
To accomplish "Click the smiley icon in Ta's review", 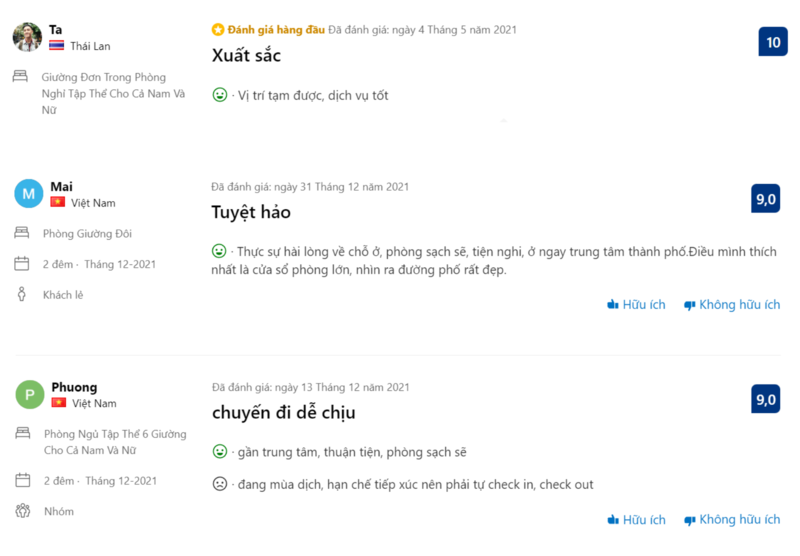I will (220, 95).
